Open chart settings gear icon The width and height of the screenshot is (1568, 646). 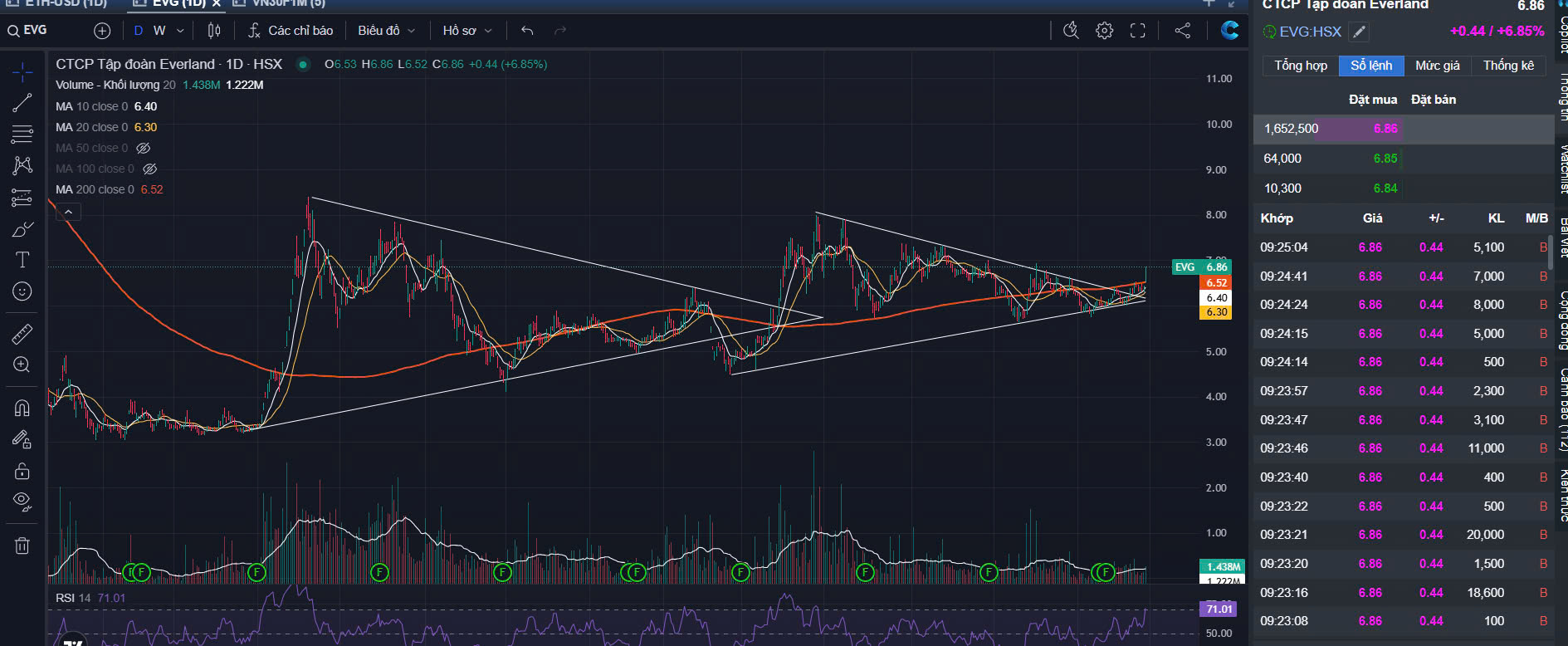coord(1104,31)
